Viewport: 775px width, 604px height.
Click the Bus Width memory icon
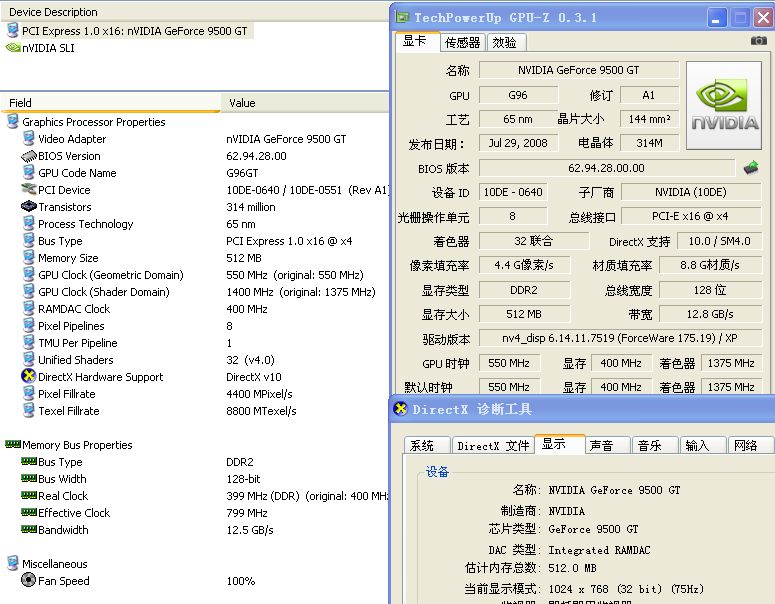[x=29, y=478]
